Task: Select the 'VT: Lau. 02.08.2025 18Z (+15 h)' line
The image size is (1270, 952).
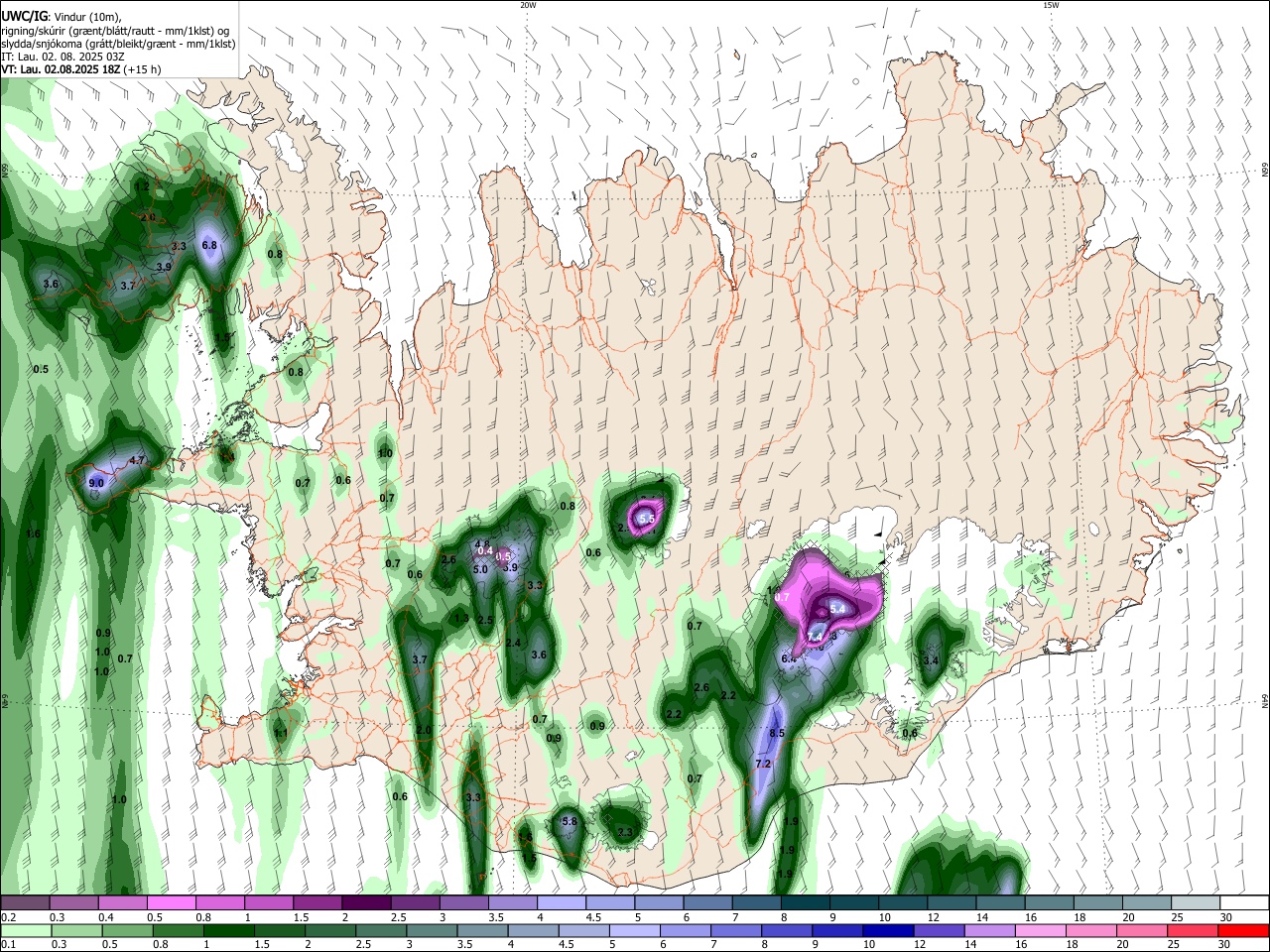Action: (81, 69)
